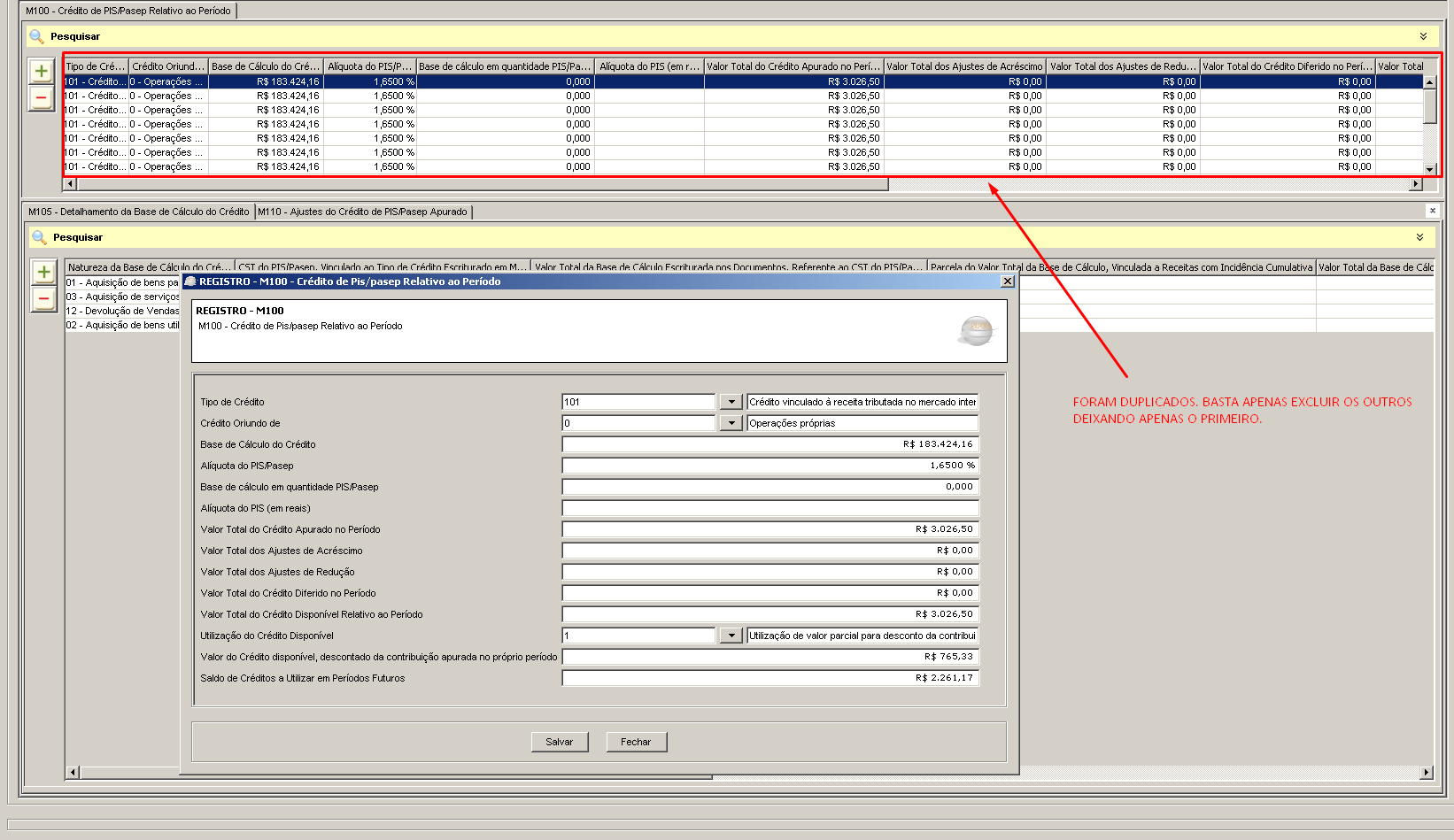Click Valor Total do Crédito Diferido field
Image resolution: width=1454 pixels, height=840 pixels.
click(770, 593)
